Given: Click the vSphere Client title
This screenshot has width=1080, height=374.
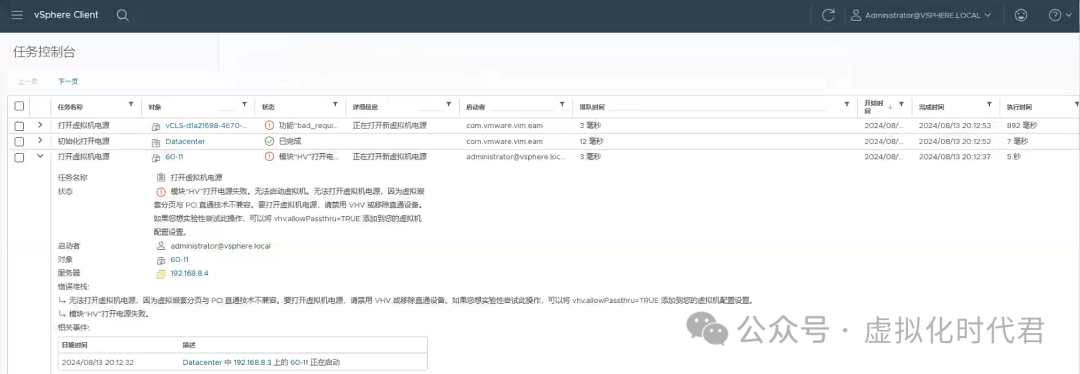Looking at the screenshot, I should pos(66,14).
